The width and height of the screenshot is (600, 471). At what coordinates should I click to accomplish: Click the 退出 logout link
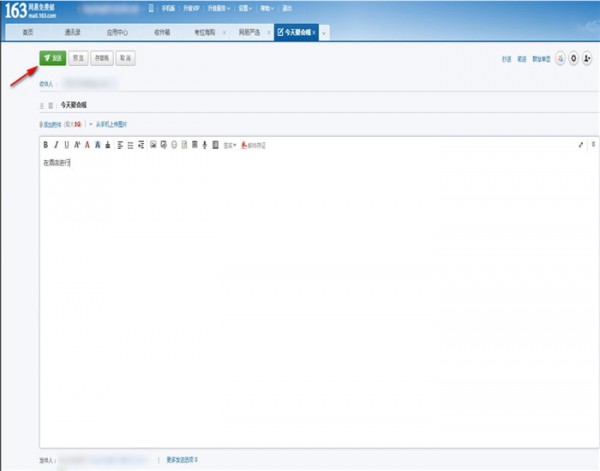point(287,8)
